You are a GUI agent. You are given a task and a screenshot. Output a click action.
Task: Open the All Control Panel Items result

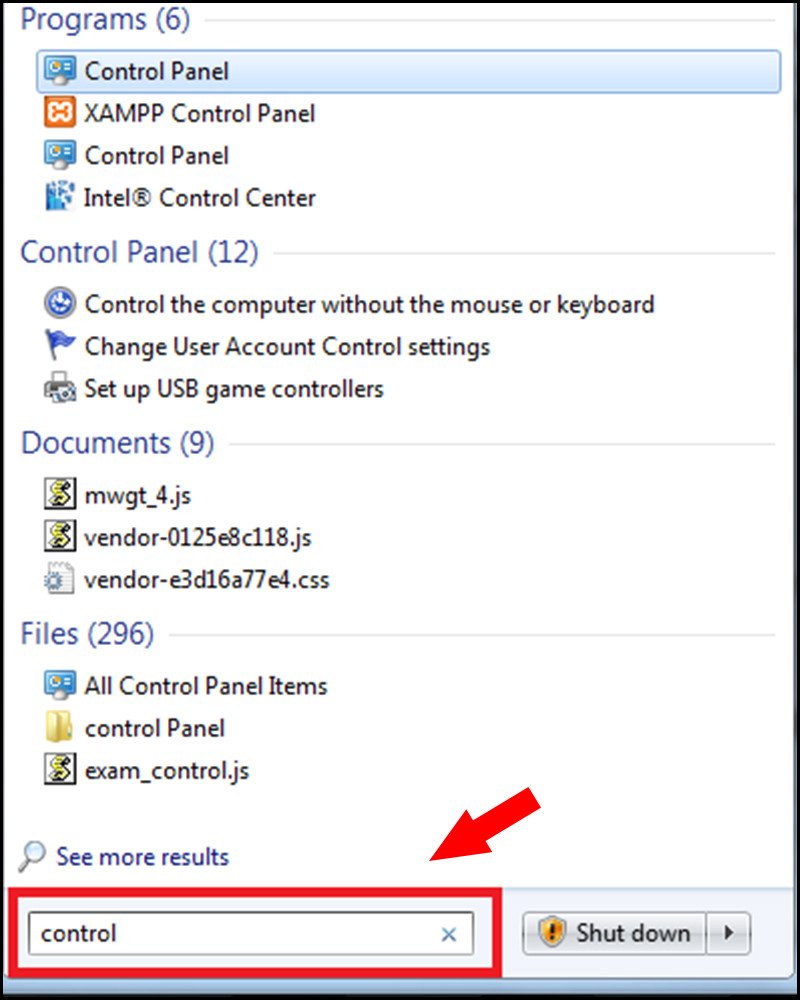point(206,685)
